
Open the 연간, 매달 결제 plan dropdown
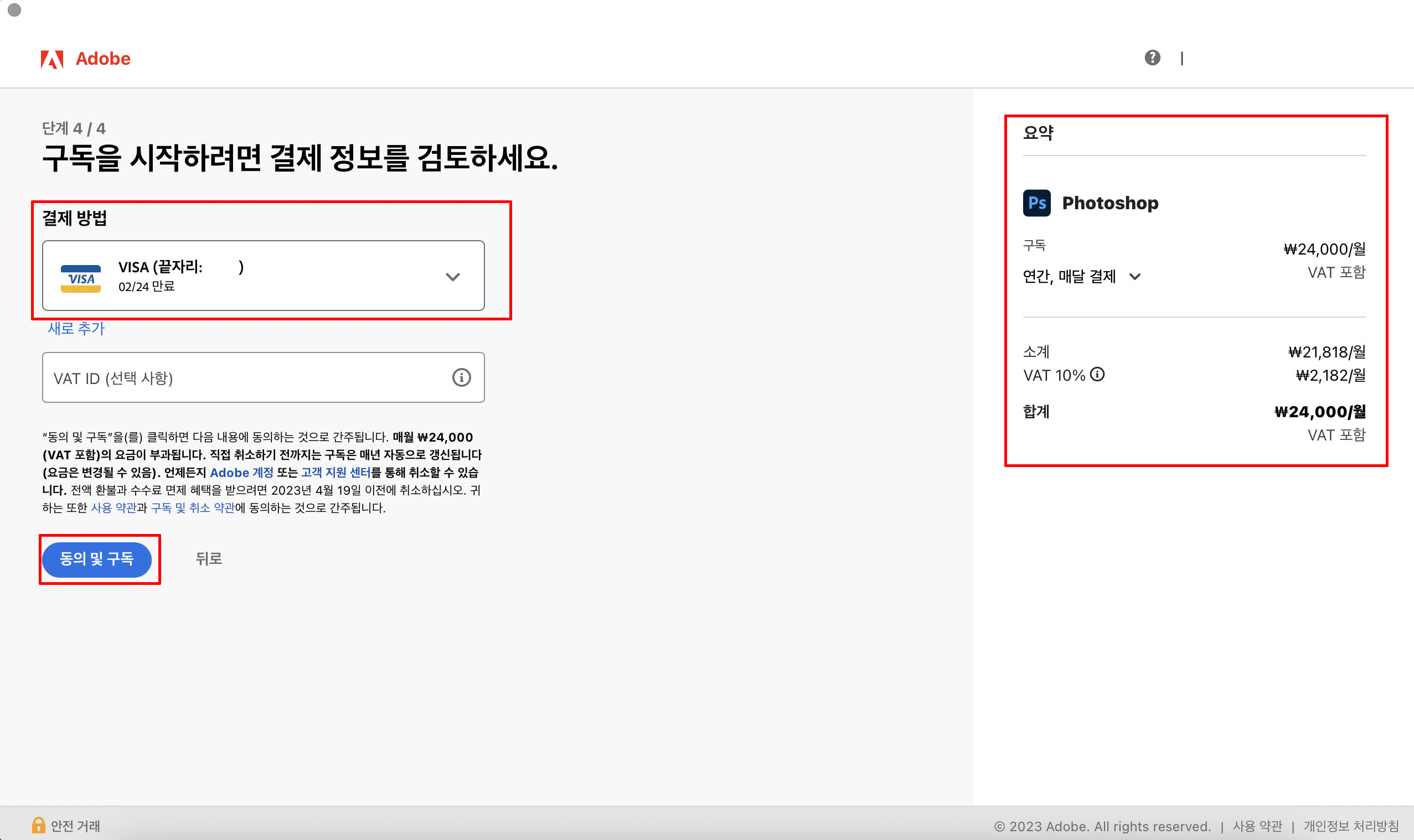point(1081,277)
